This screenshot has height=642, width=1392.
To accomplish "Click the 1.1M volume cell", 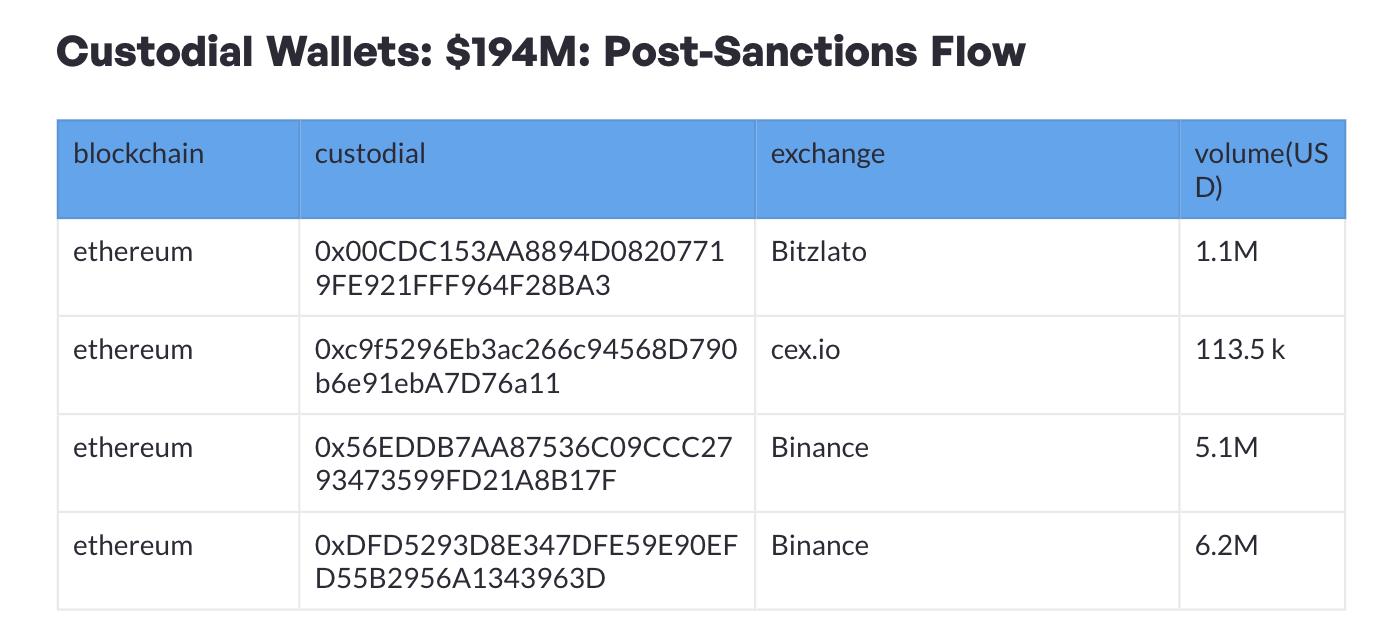I will point(1226,252).
